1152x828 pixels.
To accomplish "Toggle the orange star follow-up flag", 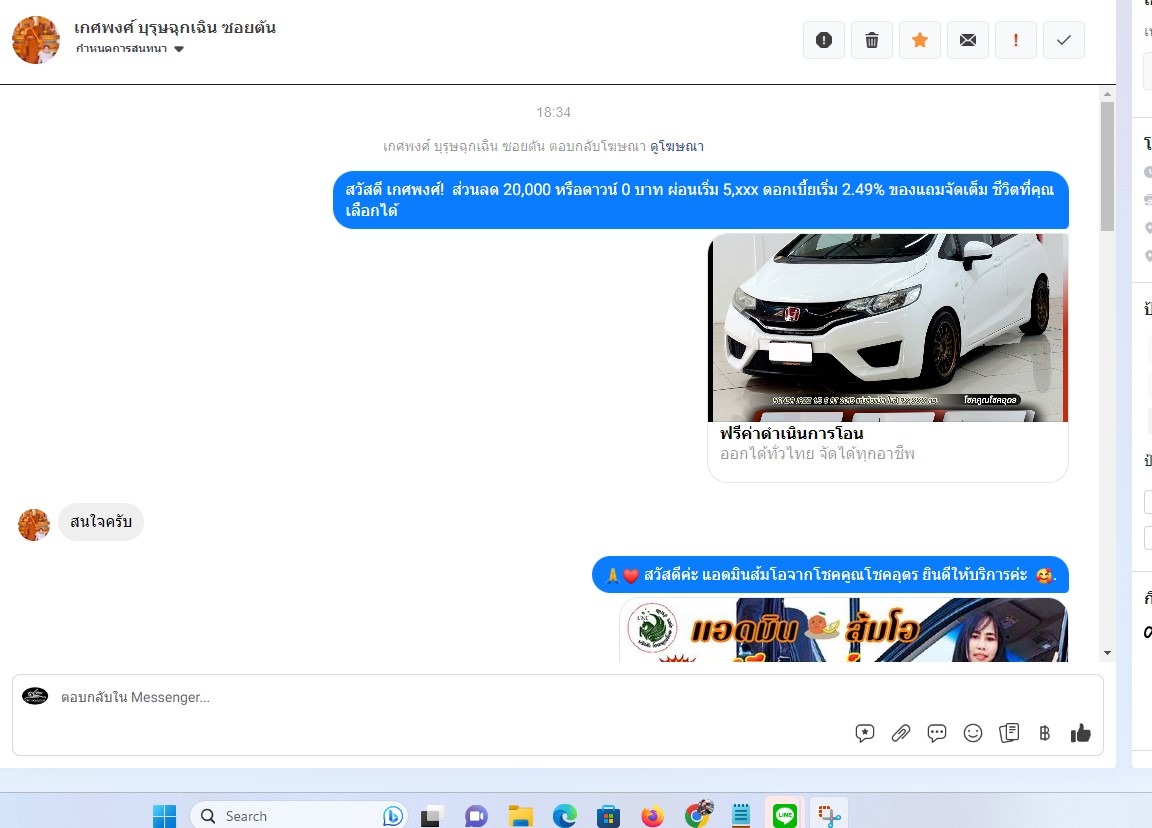I will 920,40.
